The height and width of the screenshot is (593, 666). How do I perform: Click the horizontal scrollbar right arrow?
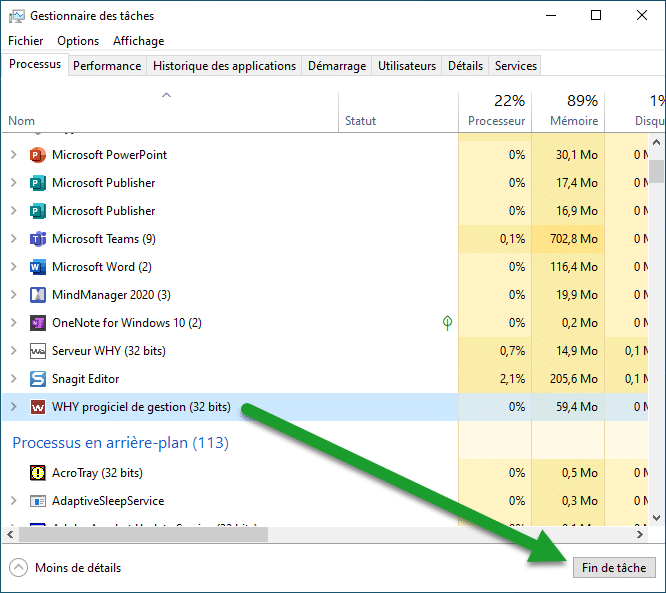click(640, 535)
